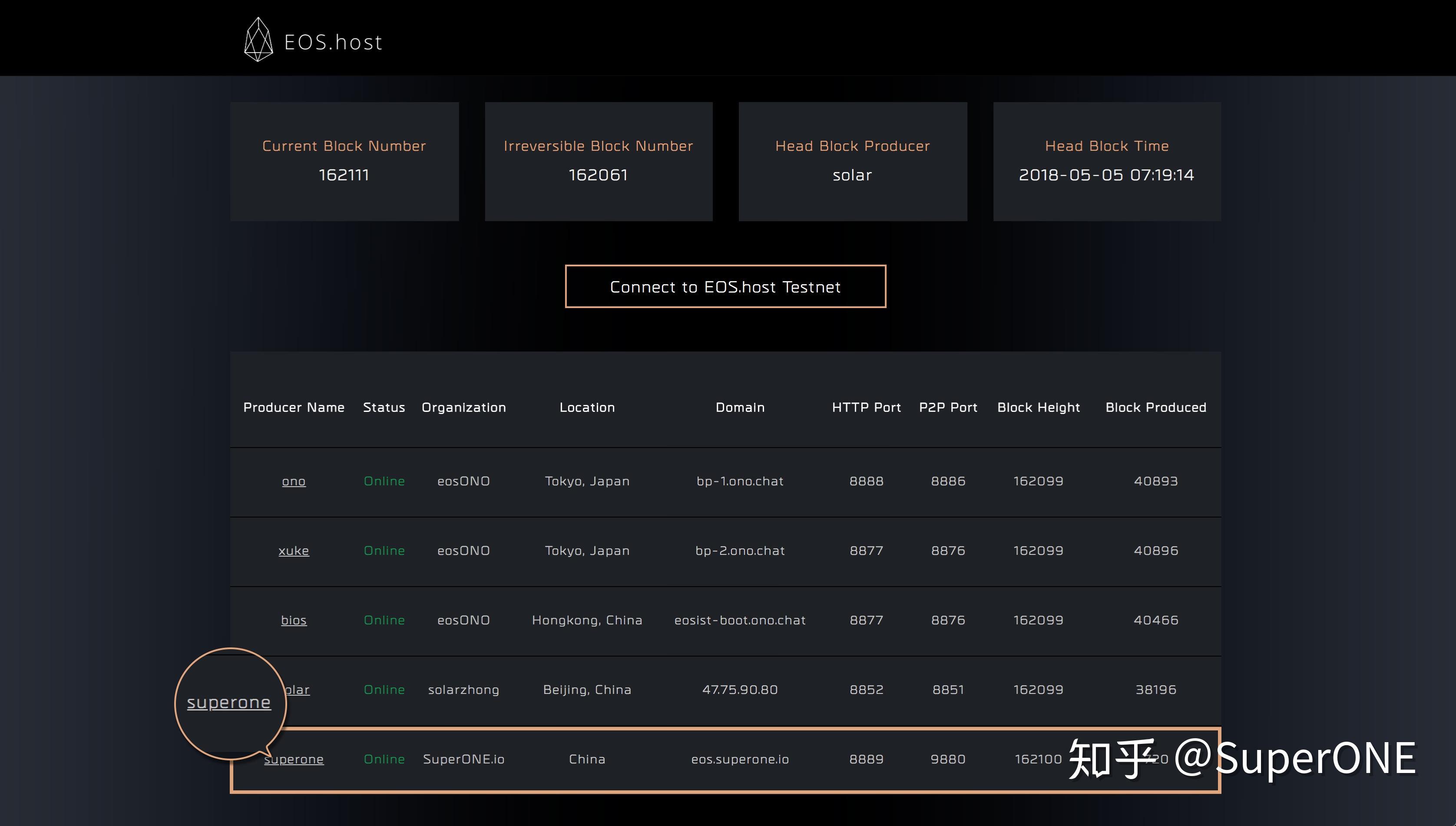This screenshot has width=1456, height=826.
Task: Click the Head Block Producer card
Action: coord(853,162)
